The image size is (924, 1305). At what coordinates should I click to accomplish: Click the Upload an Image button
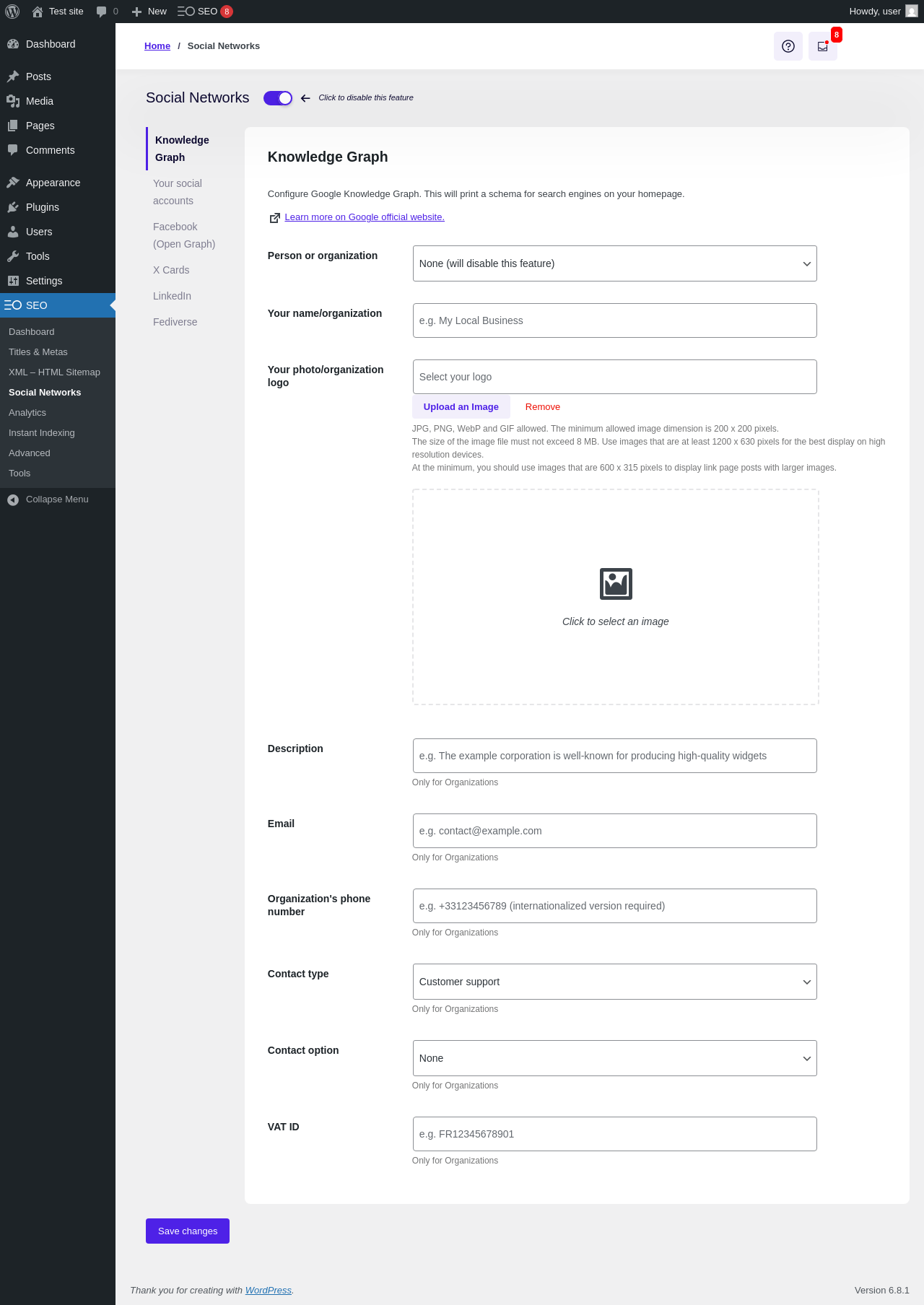pyautogui.click(x=461, y=407)
